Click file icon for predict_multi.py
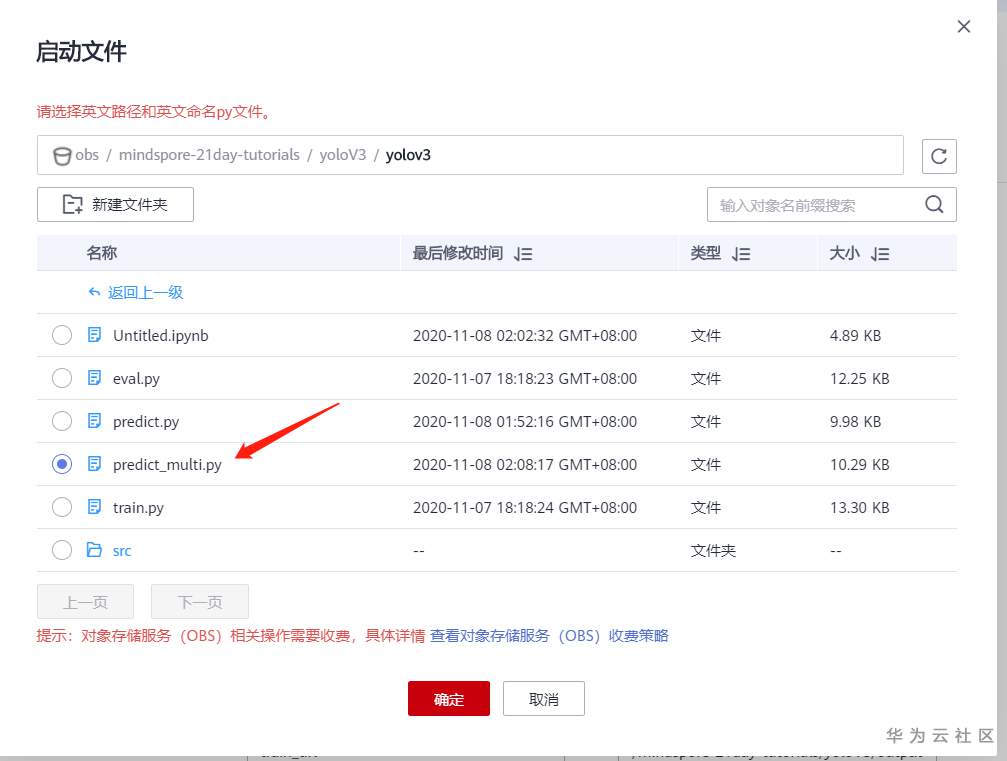Viewport: 1007px width, 761px height. (94, 464)
